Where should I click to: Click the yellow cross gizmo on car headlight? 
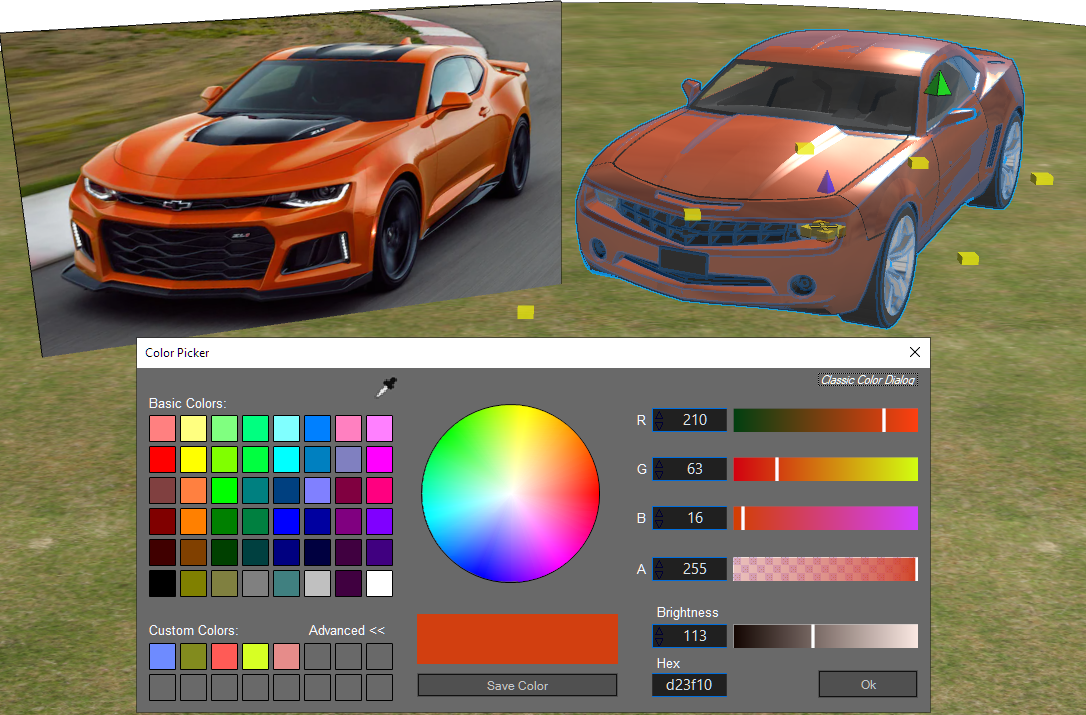823,230
